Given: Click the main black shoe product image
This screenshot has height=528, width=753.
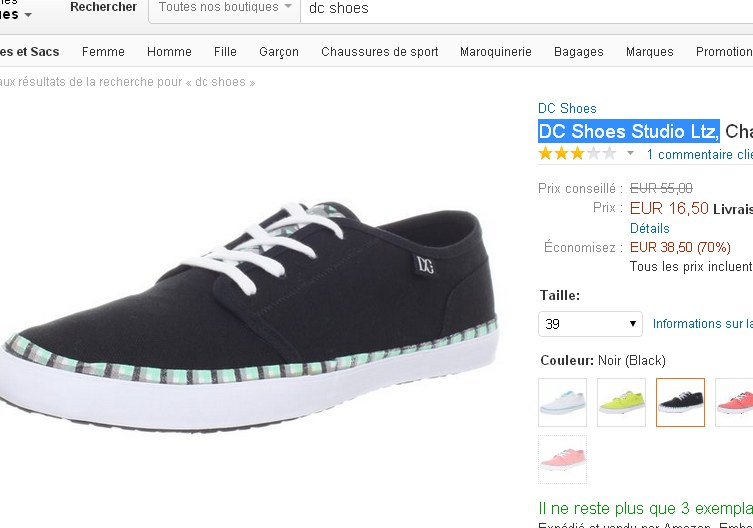Looking at the screenshot, I should (250, 317).
